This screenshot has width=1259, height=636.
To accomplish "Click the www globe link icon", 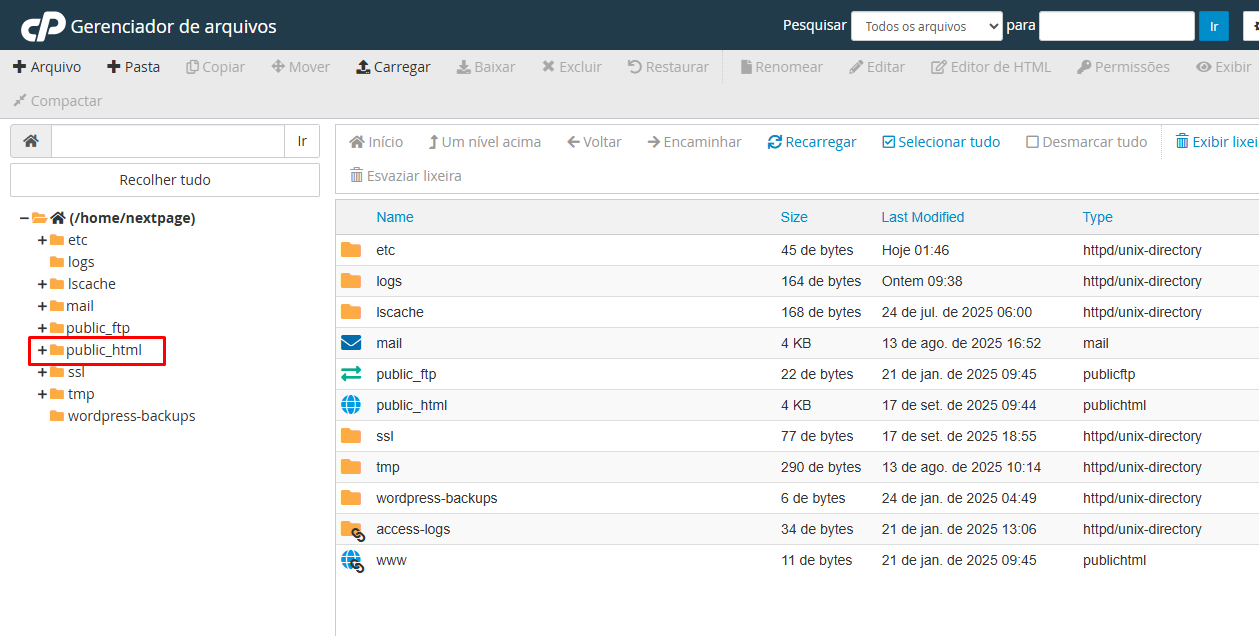I will pos(352,561).
